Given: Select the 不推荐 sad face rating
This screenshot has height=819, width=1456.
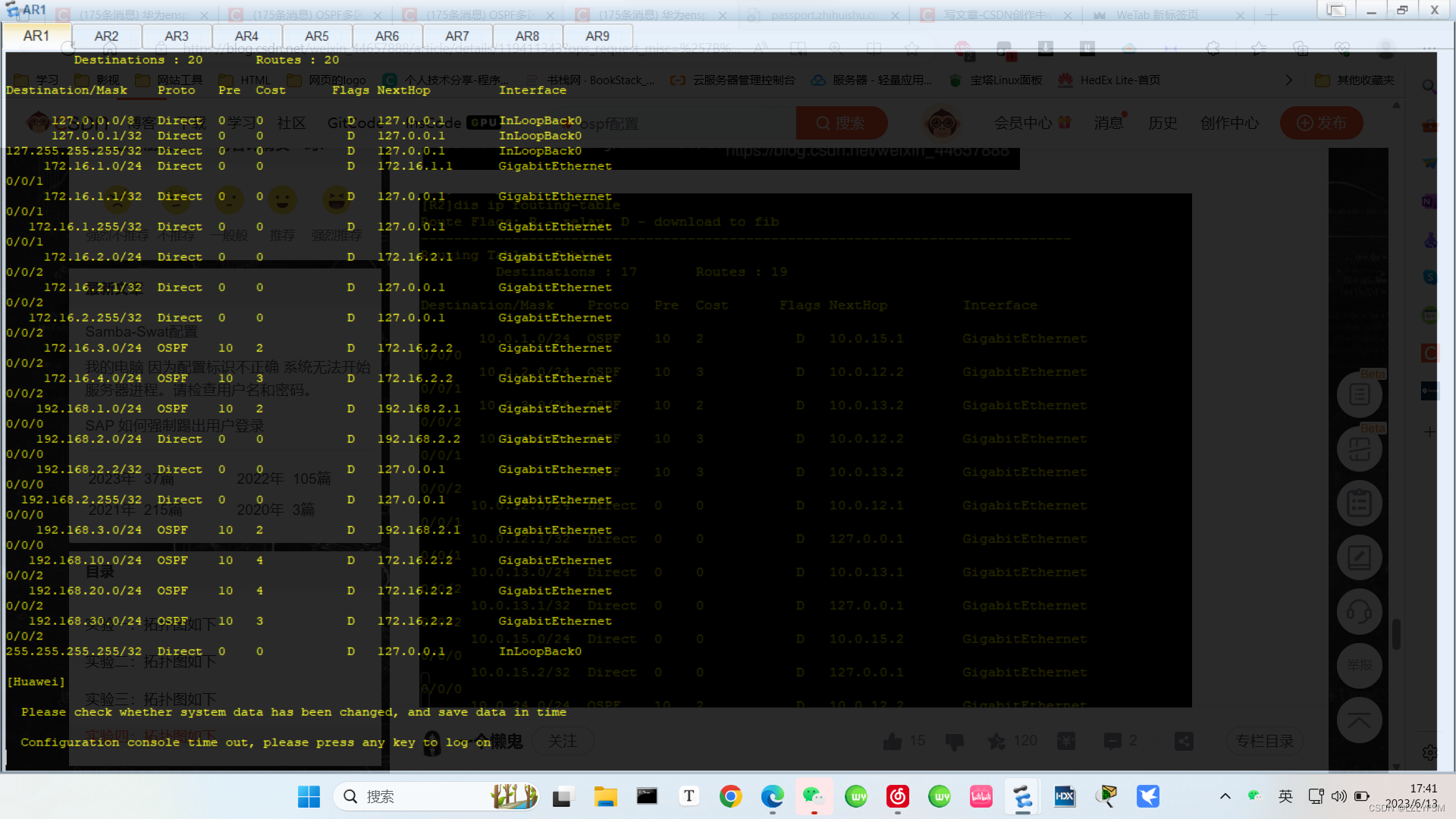Looking at the screenshot, I should [x=175, y=201].
